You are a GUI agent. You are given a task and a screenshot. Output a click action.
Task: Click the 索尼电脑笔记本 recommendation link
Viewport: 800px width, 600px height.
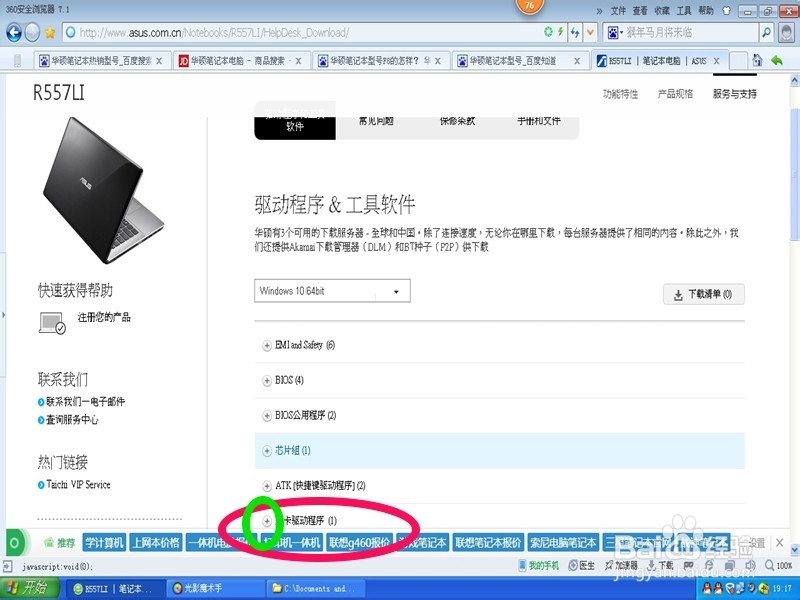click(x=563, y=542)
